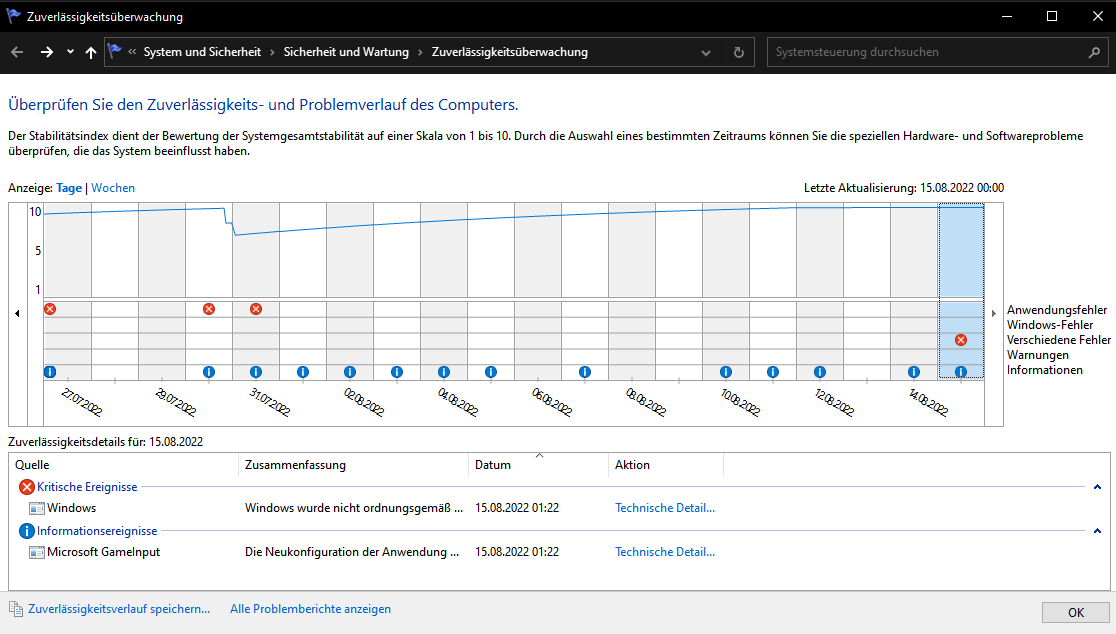Screen dimensions: 1116x634
Task: Click the blue information icon for 14.08.2022
Action: coord(914,371)
